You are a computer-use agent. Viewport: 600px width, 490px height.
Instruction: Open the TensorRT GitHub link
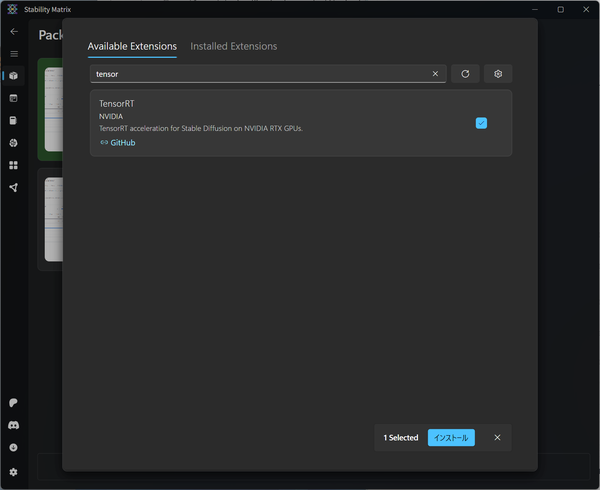122,143
